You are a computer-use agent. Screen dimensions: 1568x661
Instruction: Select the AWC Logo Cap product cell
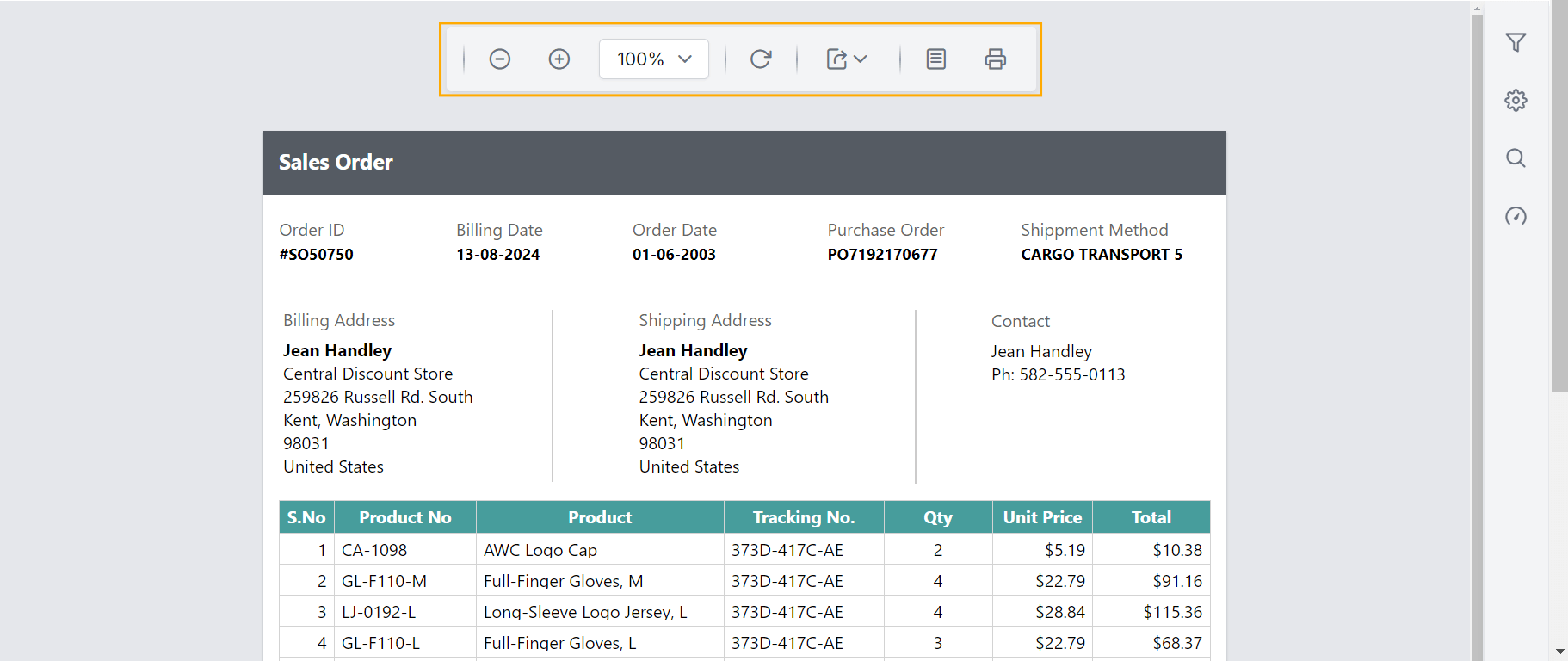(x=540, y=550)
